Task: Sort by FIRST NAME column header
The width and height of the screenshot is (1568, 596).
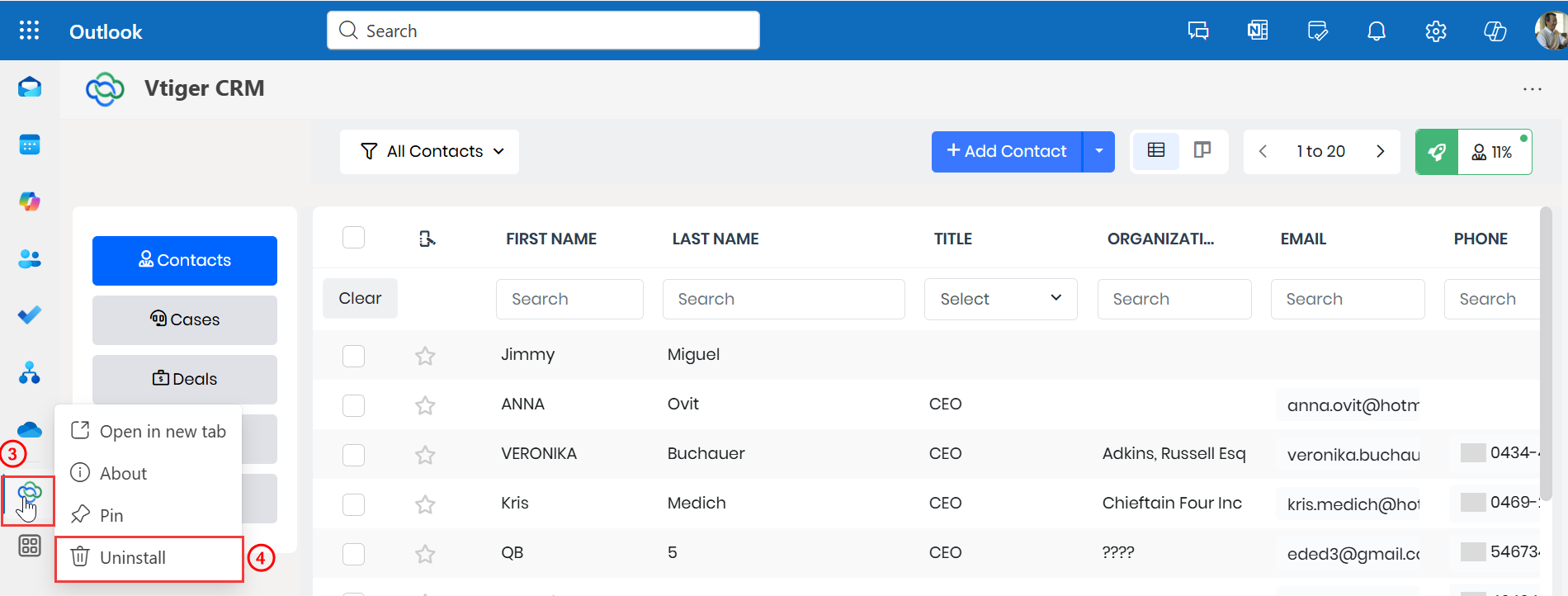Action: tap(551, 239)
